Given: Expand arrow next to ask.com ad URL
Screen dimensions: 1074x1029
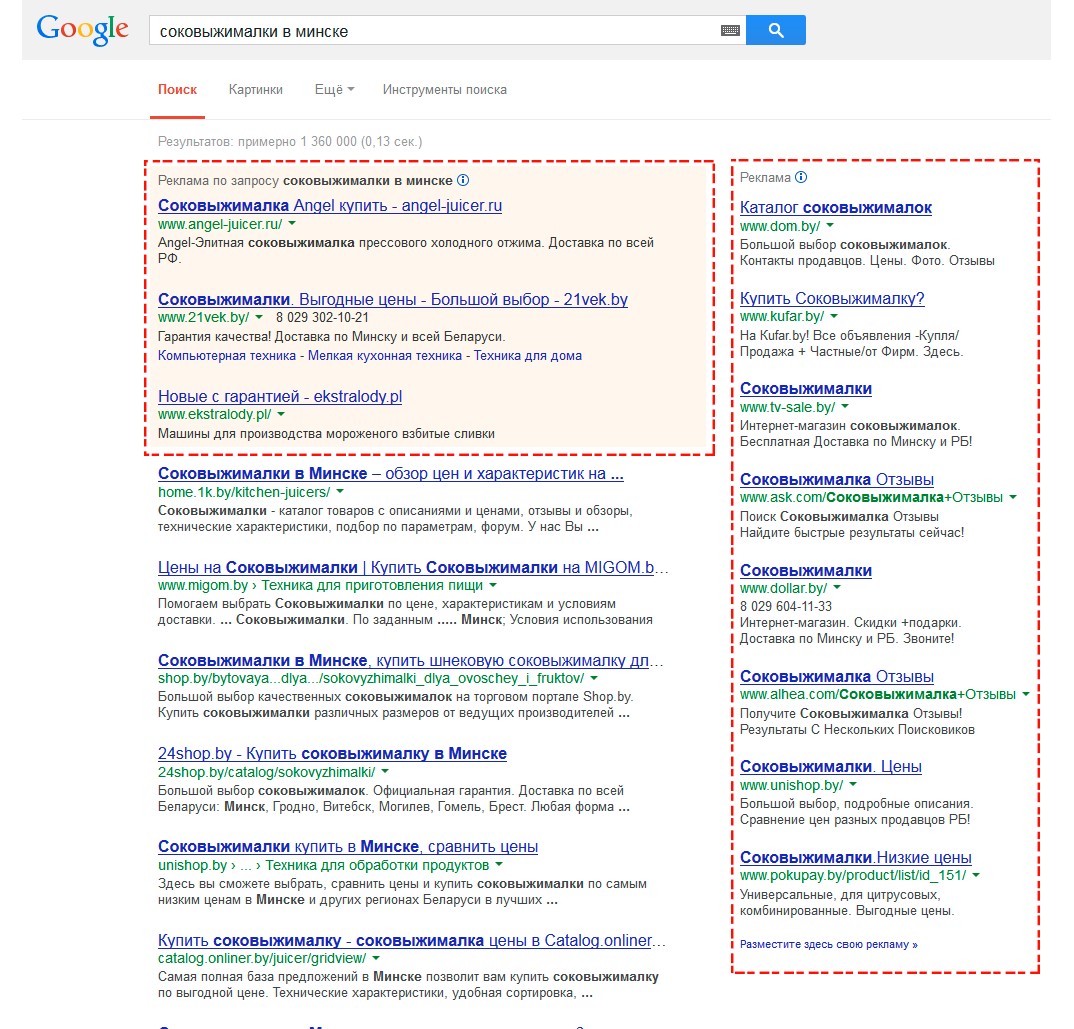Looking at the screenshot, I should tap(1013, 497).
